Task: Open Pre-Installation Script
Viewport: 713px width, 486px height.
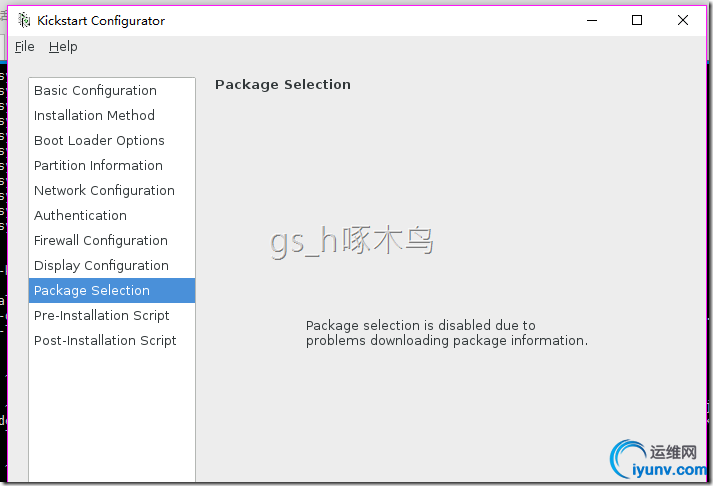Action: [102, 315]
